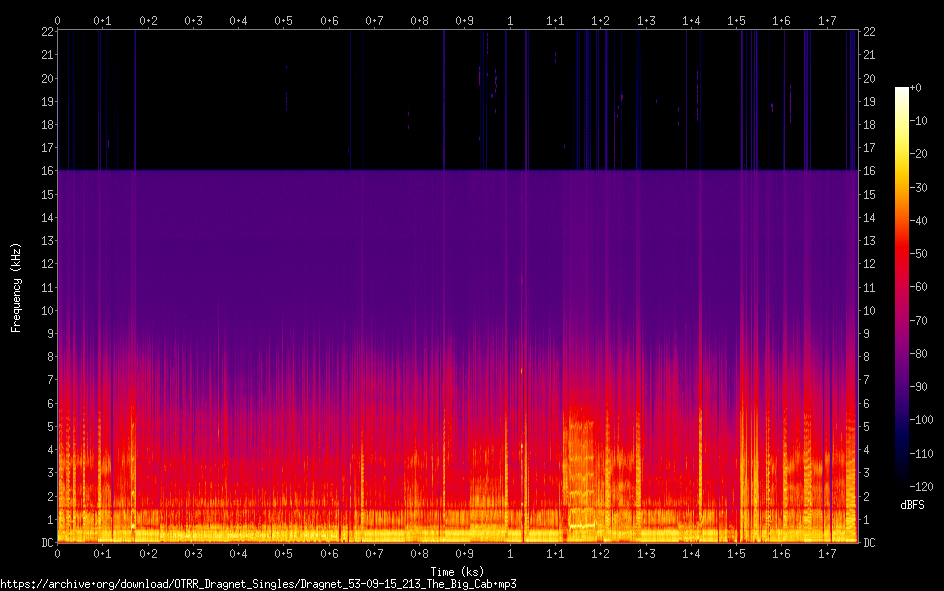Select the 1.7 marker on top time axis
Viewport: 944px width, 591px height.
(827, 20)
